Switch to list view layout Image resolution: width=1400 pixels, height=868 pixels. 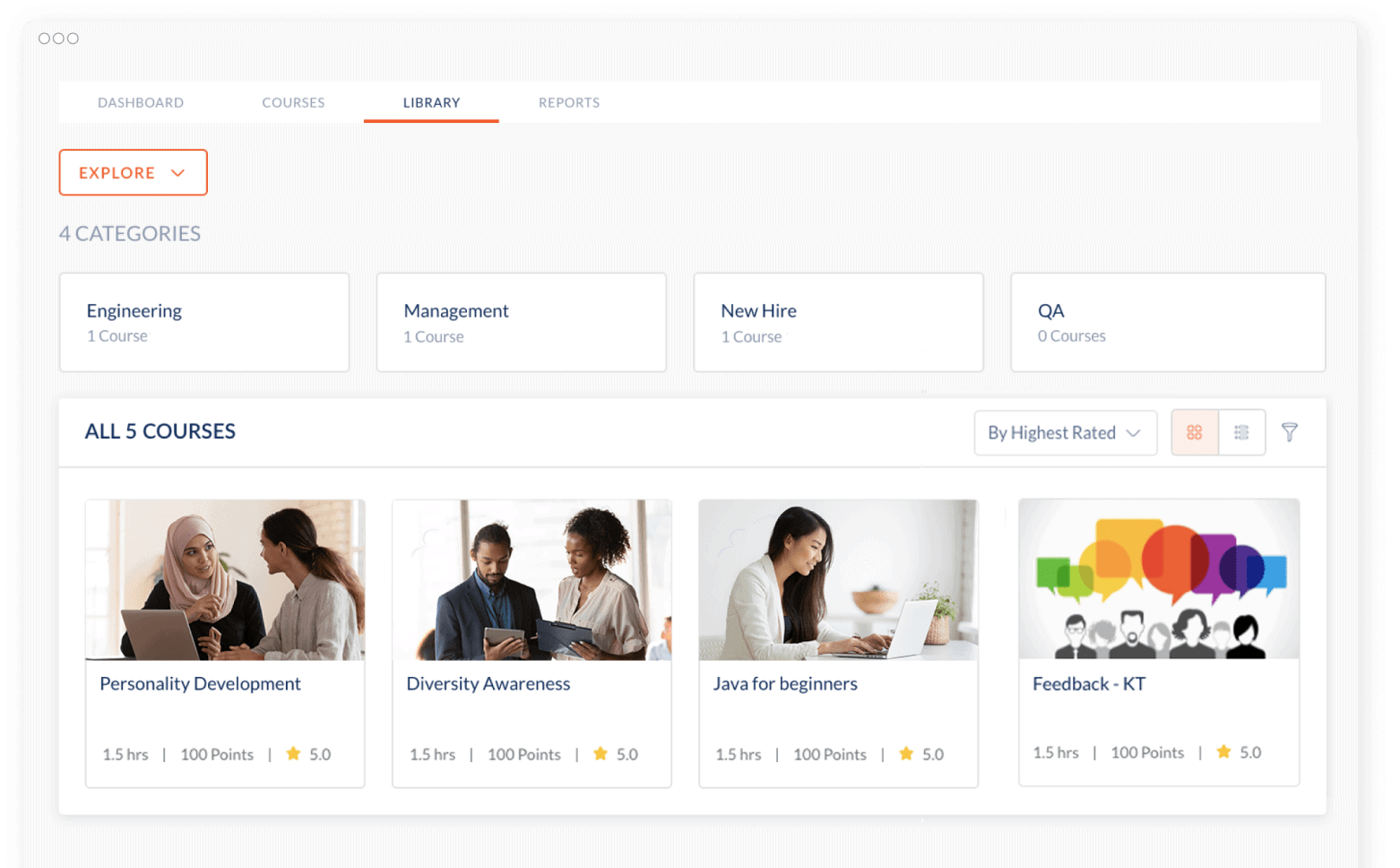(x=1241, y=432)
